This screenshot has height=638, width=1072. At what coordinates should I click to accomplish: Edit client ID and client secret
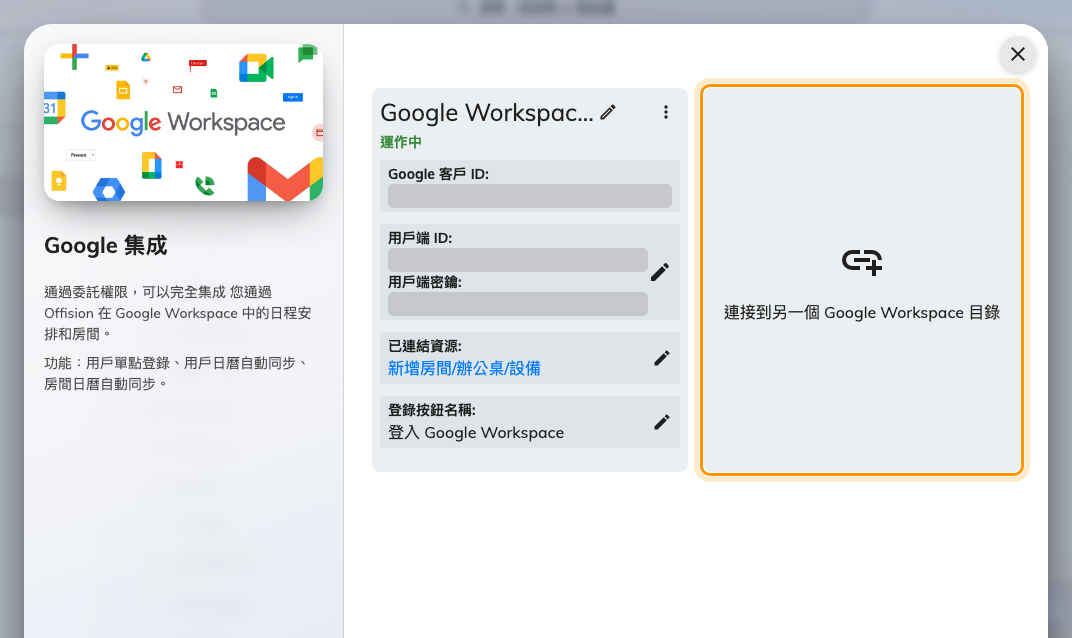660,272
